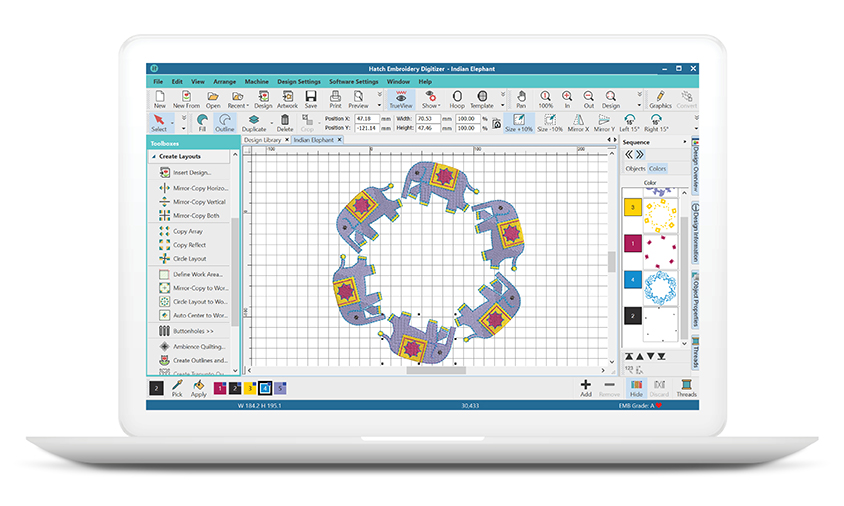Select magenta color 1 in Sequence list

pyautogui.click(x=633, y=243)
